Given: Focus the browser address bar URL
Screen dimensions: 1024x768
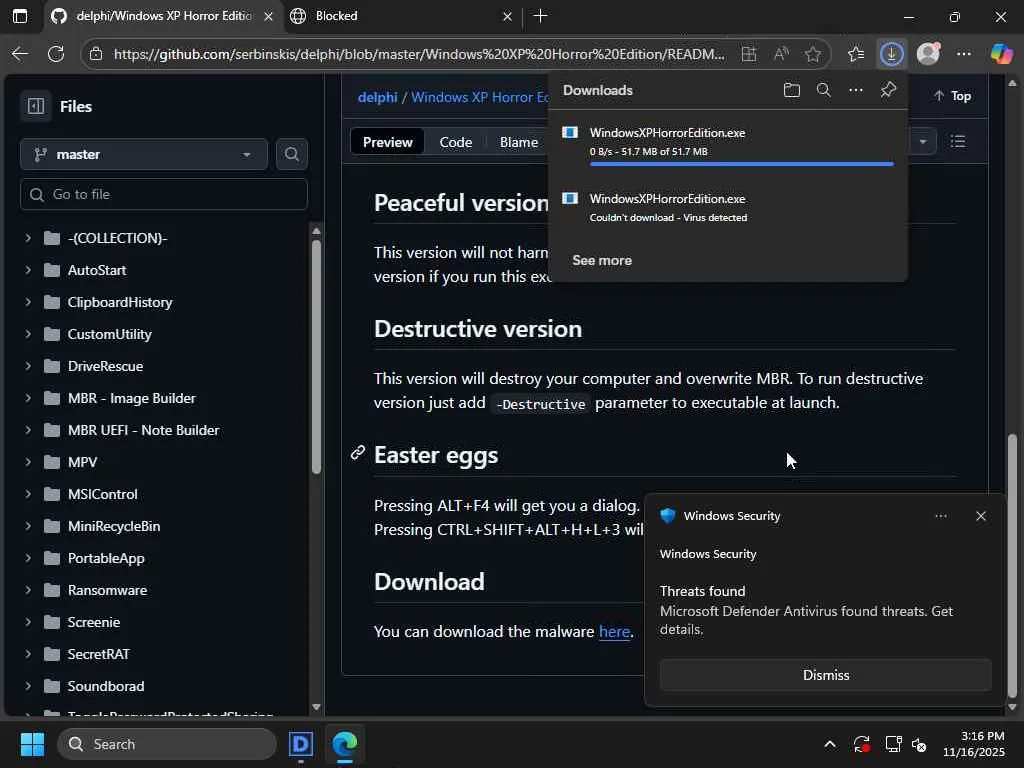Looking at the screenshot, I should pos(419,54).
